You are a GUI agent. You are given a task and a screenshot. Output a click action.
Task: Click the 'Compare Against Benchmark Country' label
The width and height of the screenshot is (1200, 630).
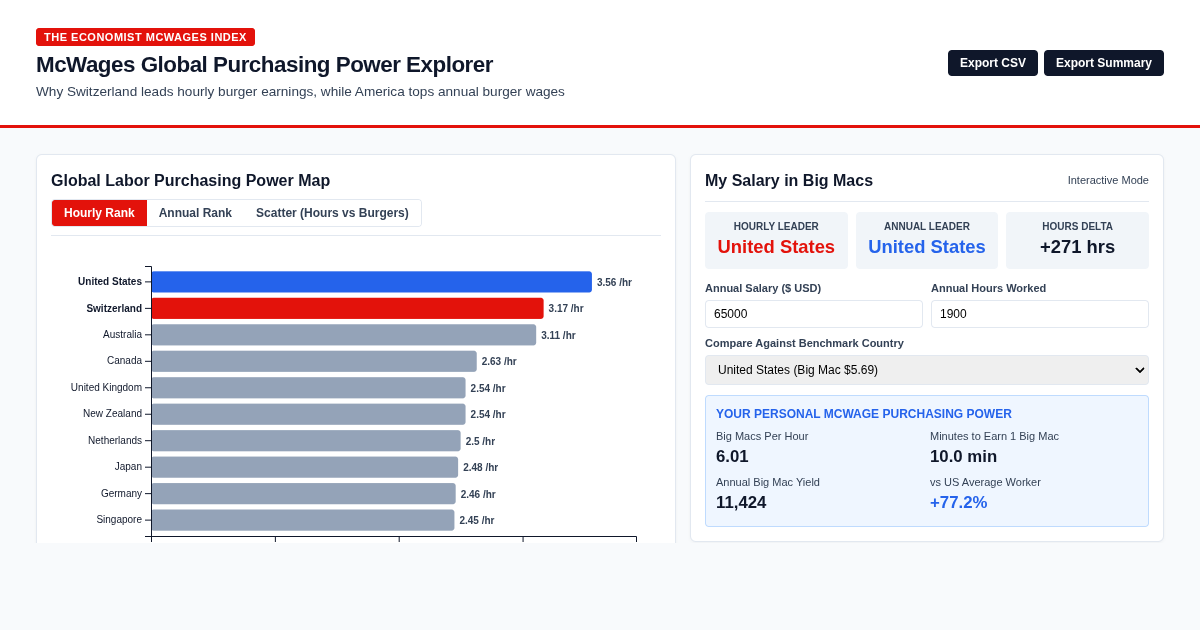point(804,343)
